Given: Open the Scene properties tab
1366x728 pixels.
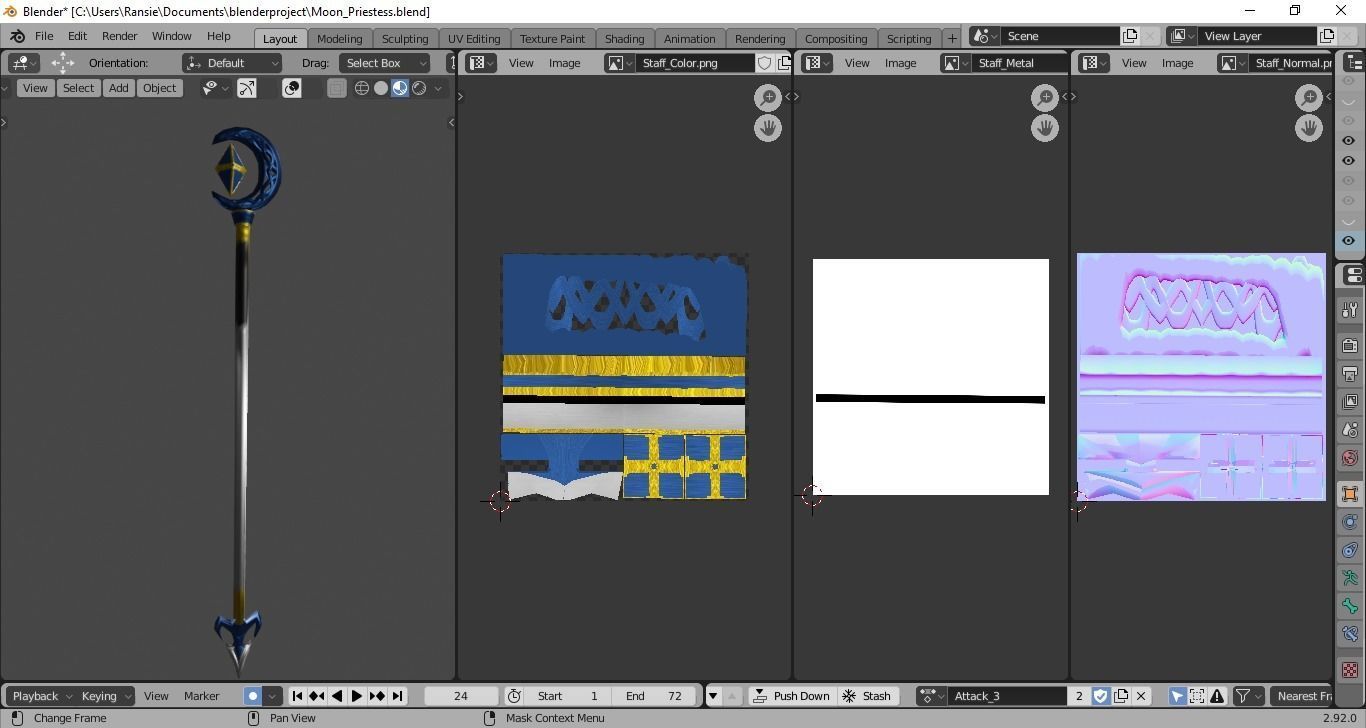Looking at the screenshot, I should (x=1350, y=430).
